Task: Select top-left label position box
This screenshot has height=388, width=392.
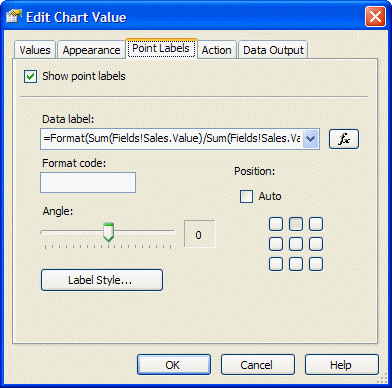Action: 276,224
